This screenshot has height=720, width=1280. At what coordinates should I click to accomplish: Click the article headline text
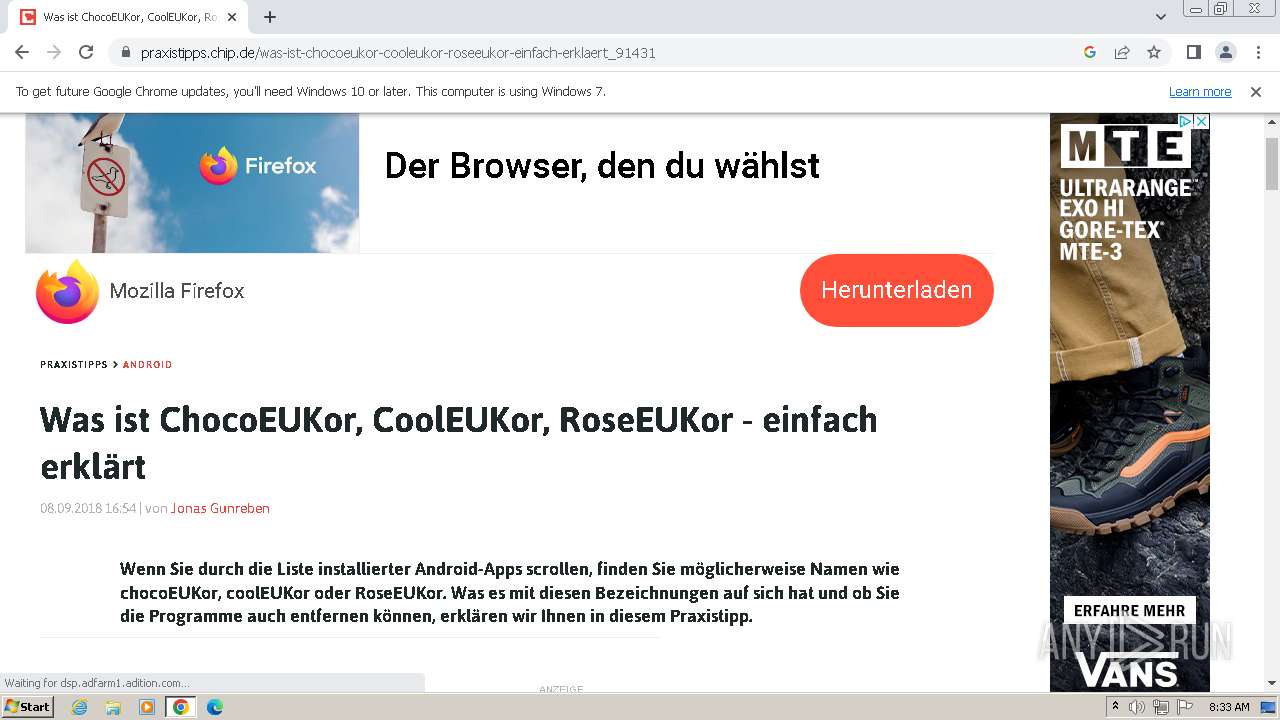459,442
